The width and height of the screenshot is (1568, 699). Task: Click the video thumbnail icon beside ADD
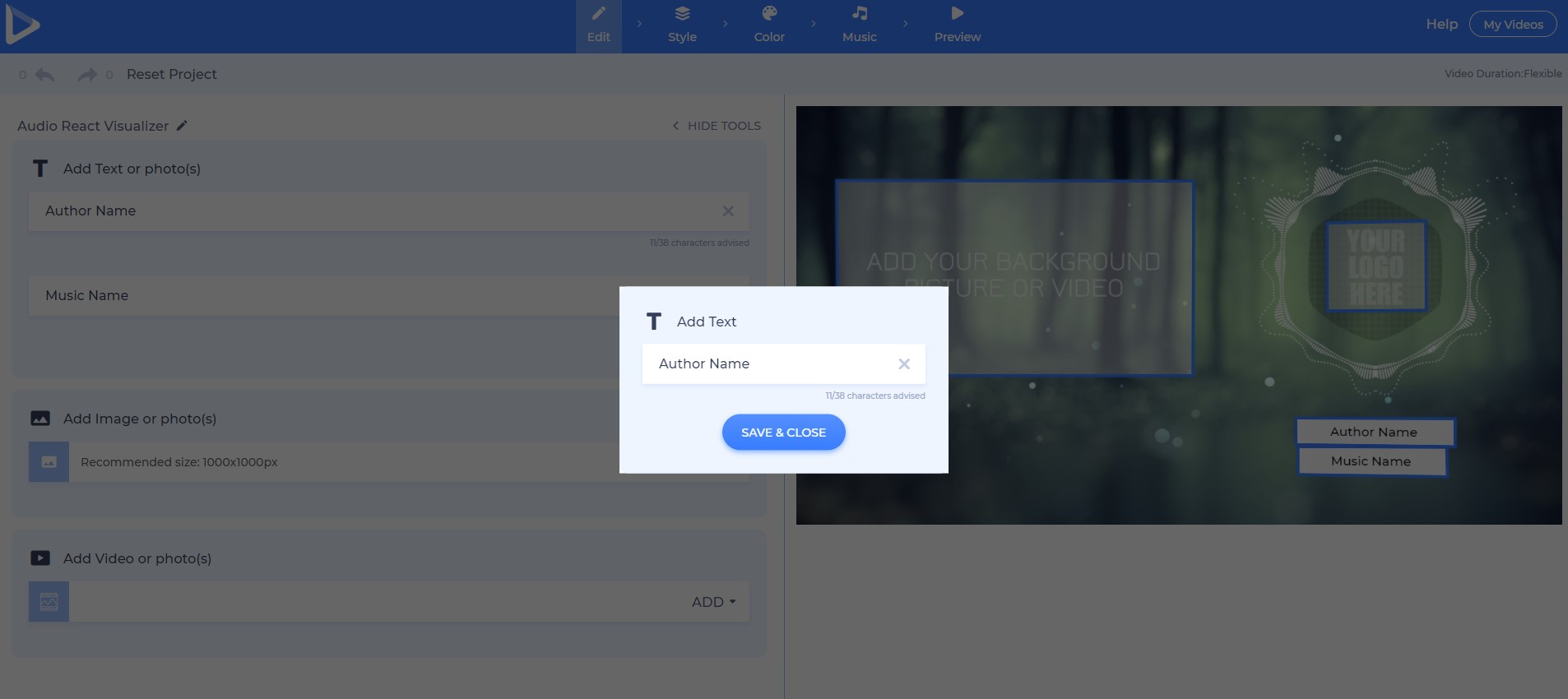(49, 602)
